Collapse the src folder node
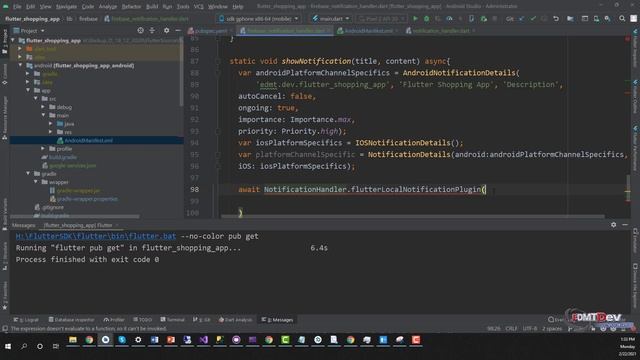Image resolution: width=640 pixels, height=360 pixels. tap(36, 99)
